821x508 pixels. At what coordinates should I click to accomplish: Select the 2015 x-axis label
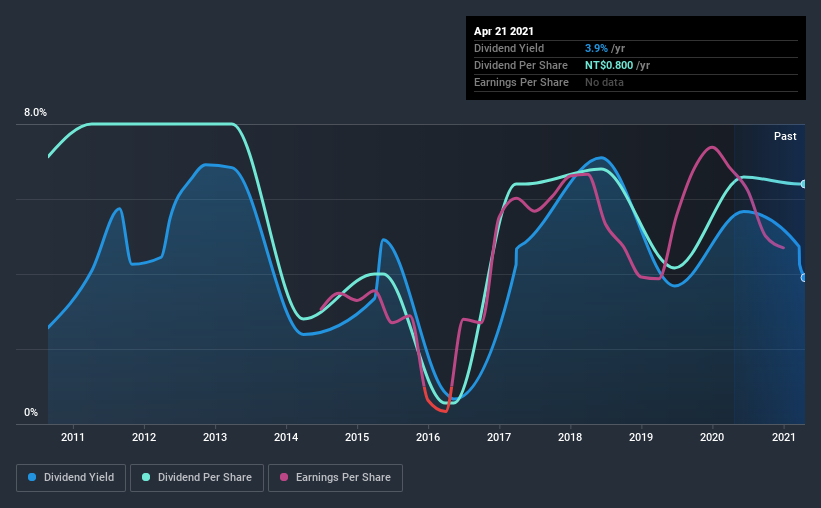click(x=357, y=437)
